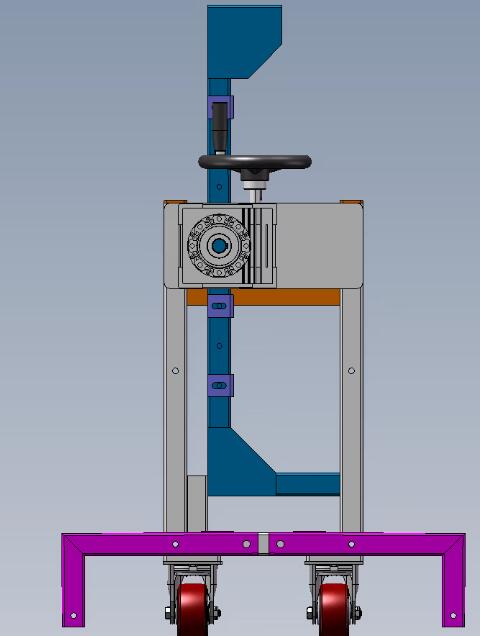Select the blue horizontal arm at the column base
Image resolution: width=480 pixels, height=636 pixels.
point(308,484)
